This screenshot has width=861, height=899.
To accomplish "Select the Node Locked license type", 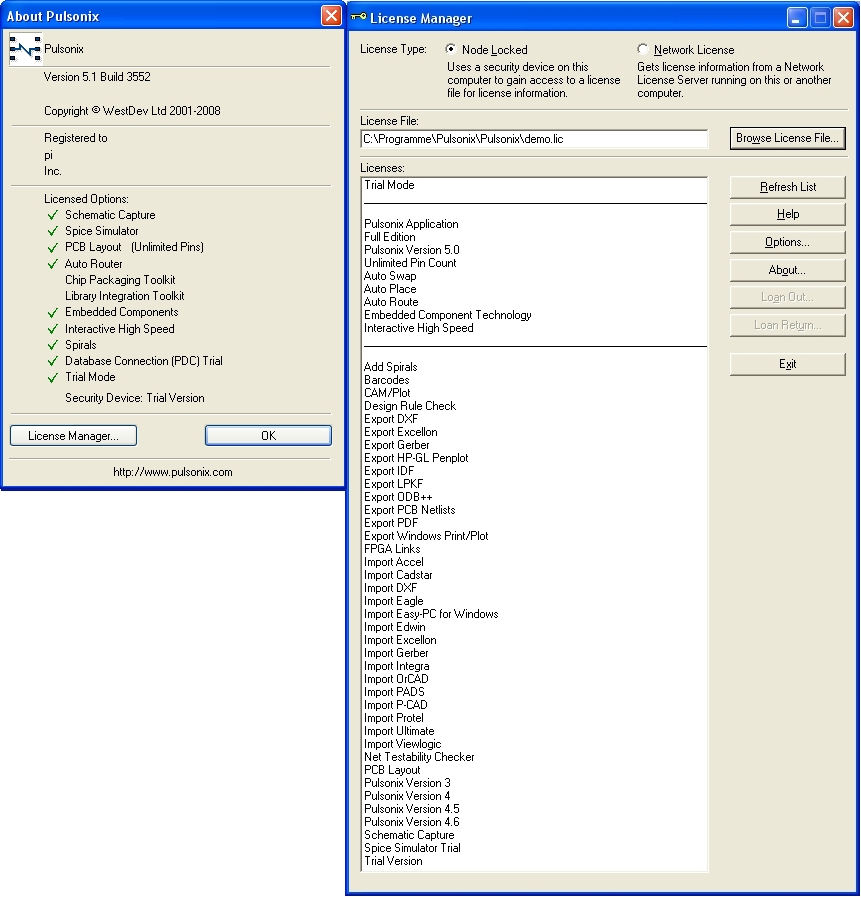I will pyautogui.click(x=451, y=49).
